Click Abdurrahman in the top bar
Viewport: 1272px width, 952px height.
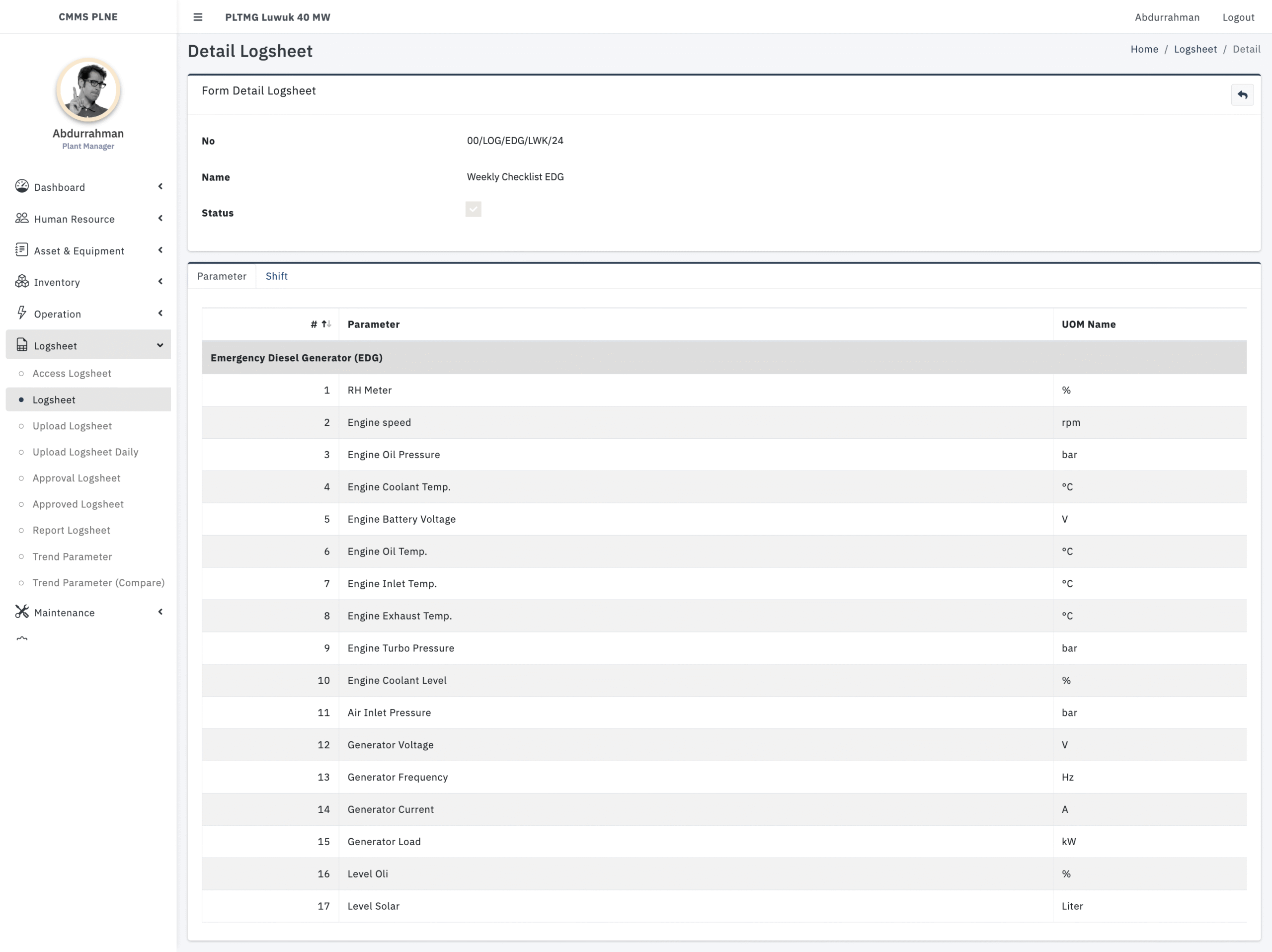(1167, 17)
